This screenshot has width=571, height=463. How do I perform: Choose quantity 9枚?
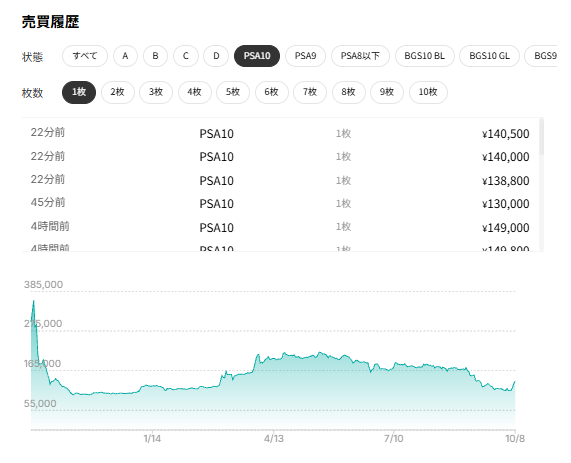click(387, 92)
